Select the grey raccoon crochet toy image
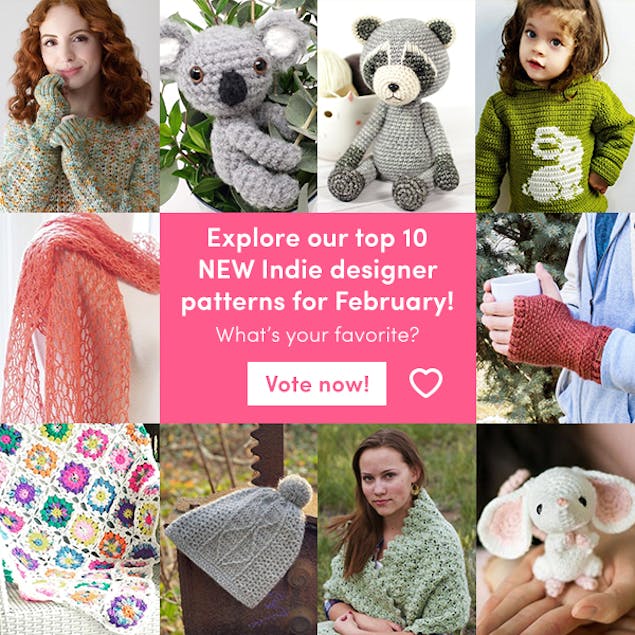The height and width of the screenshot is (635, 635). pyautogui.click(x=396, y=106)
